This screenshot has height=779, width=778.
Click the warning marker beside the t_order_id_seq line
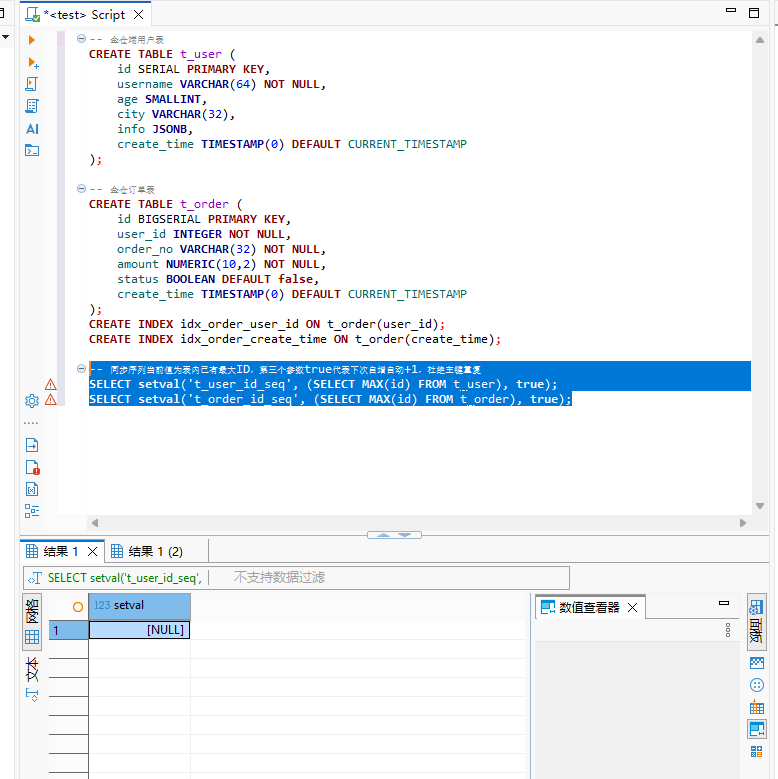[x=51, y=399]
